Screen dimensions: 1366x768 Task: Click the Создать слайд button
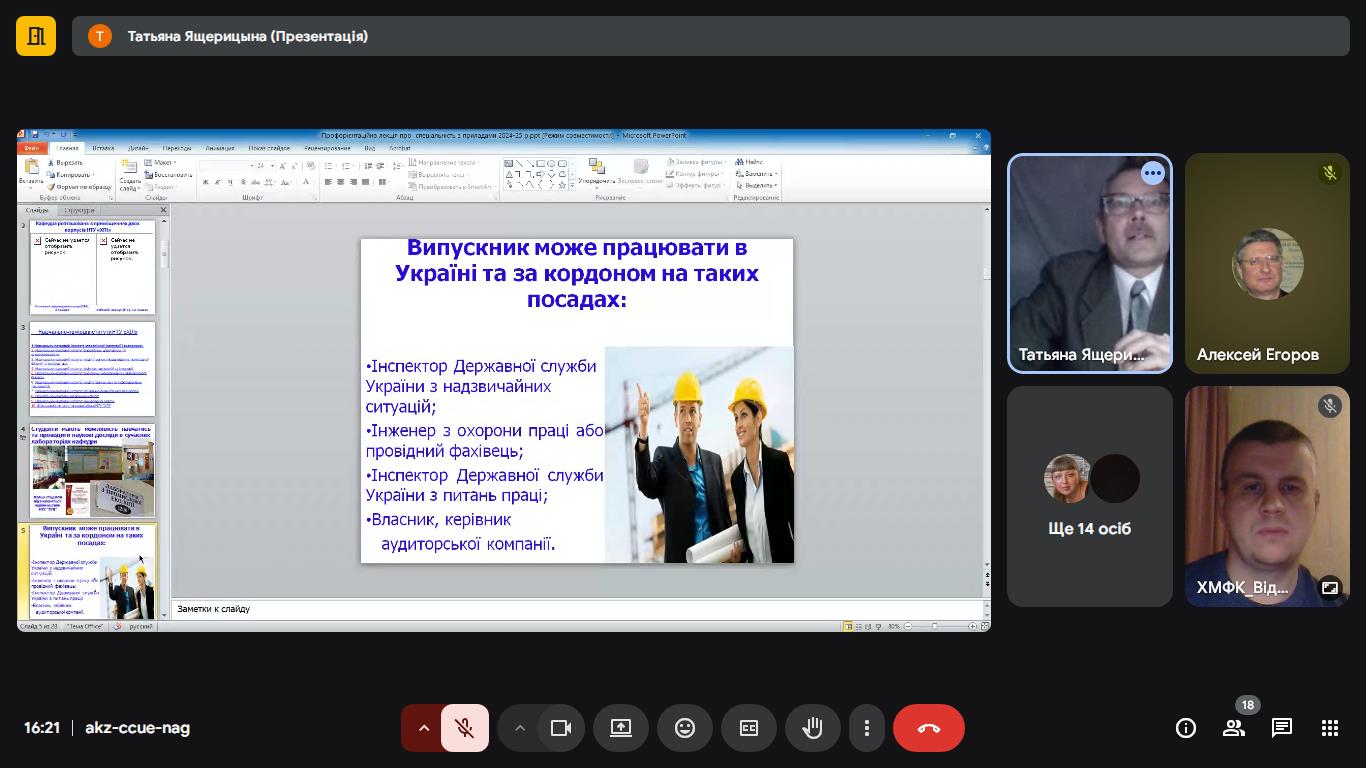click(x=129, y=175)
